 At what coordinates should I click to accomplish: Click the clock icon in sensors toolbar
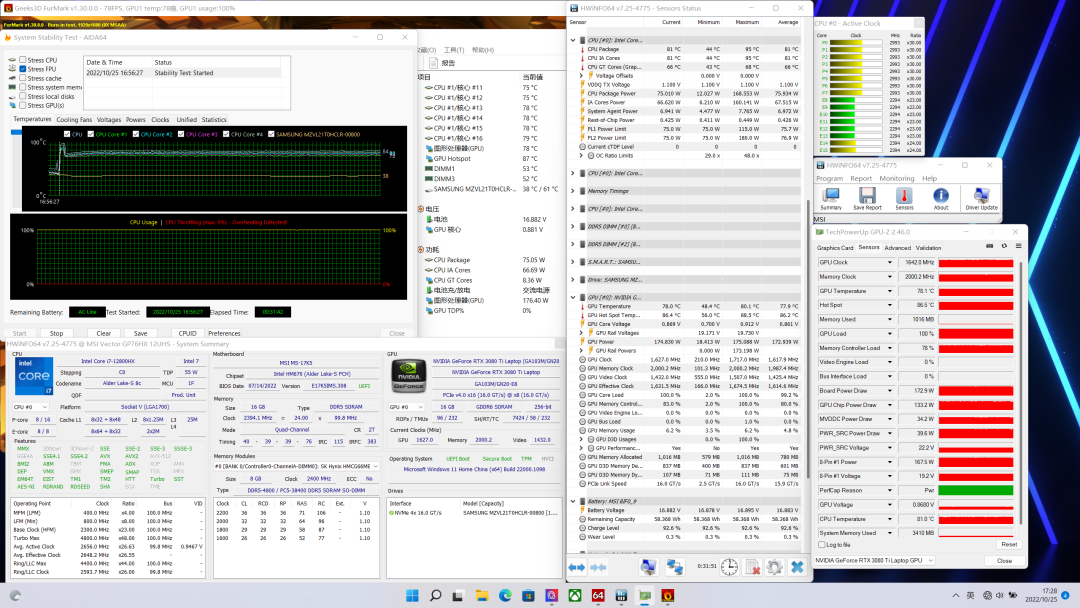tap(729, 567)
